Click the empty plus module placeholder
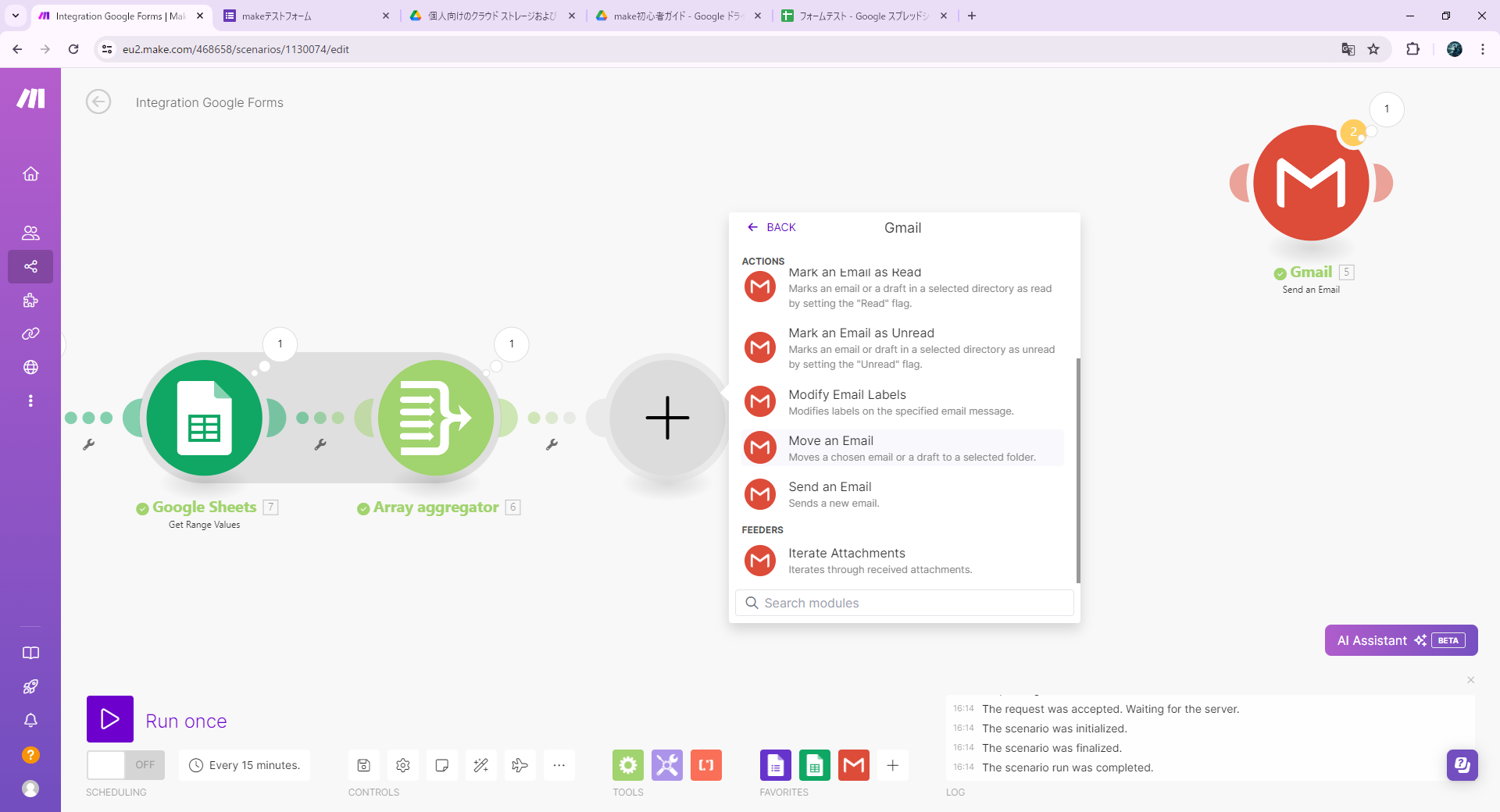Image resolution: width=1500 pixels, height=812 pixels. 667,418
